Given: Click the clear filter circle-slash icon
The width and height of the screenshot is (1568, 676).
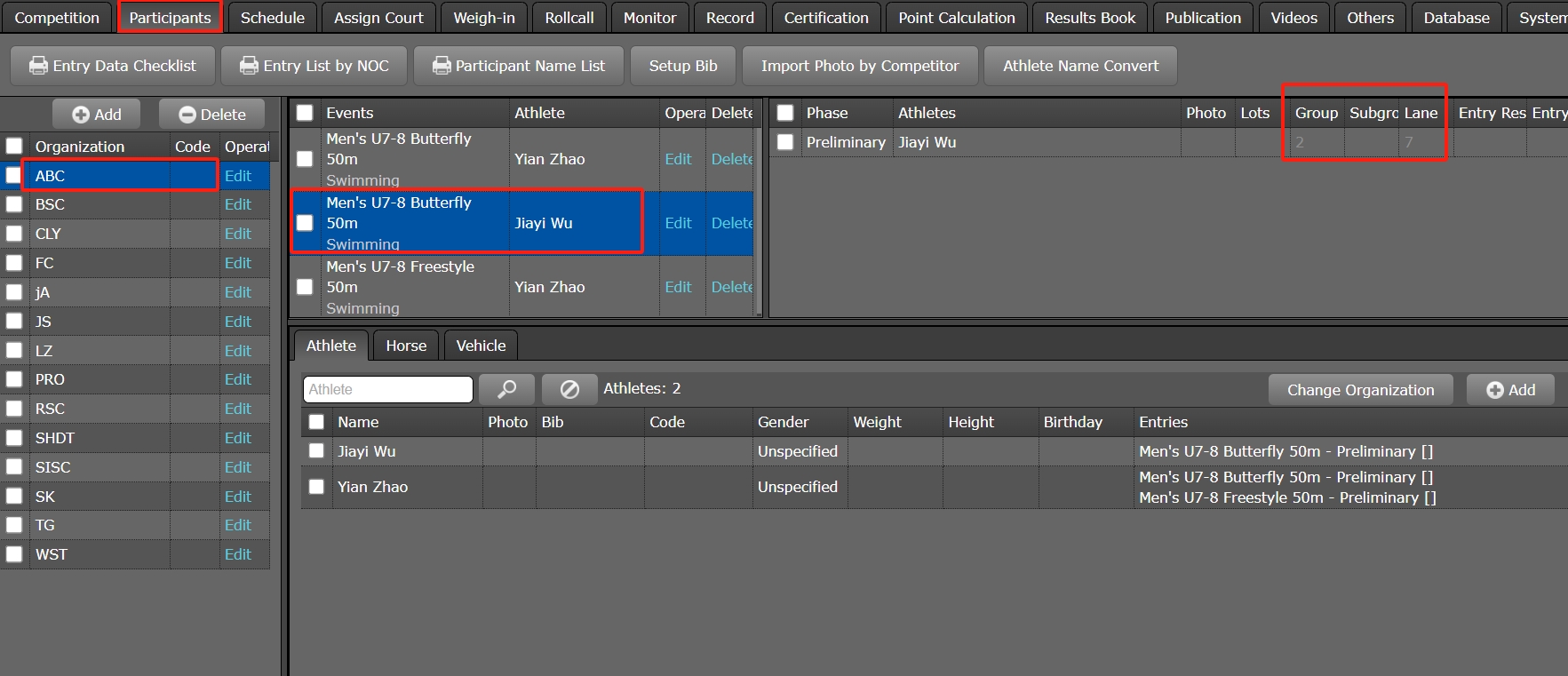Looking at the screenshot, I should 569,389.
